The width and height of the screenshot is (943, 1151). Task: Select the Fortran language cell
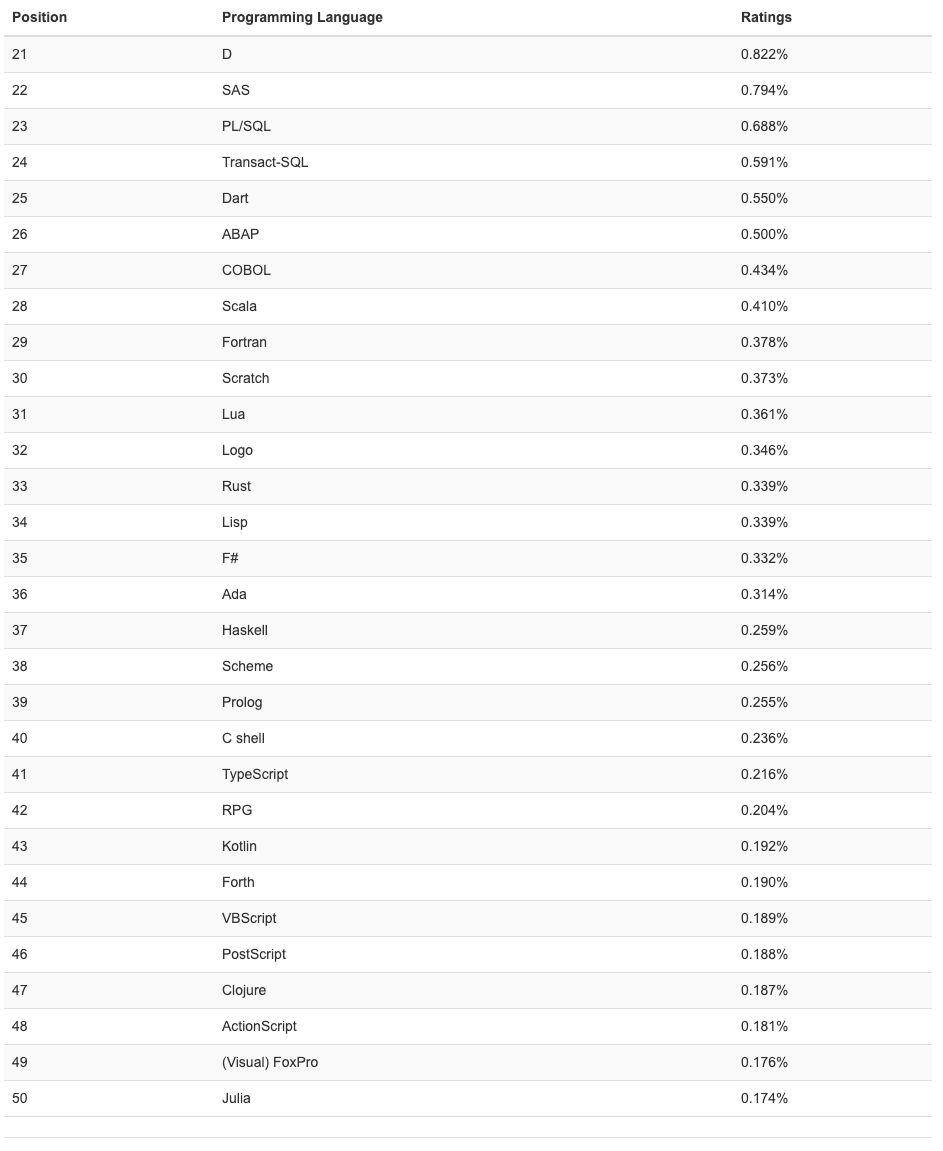point(244,342)
